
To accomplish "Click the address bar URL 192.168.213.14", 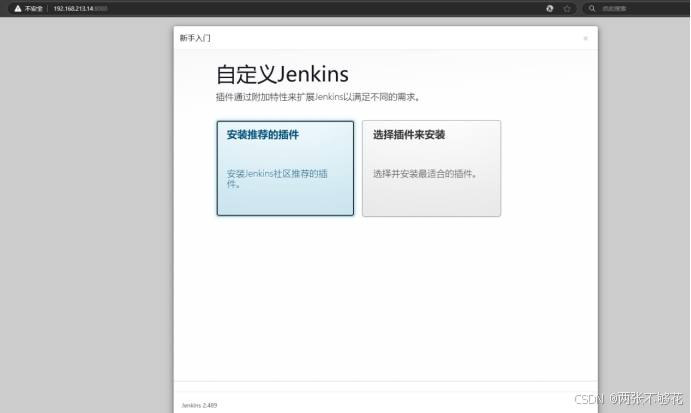I will [80, 8].
